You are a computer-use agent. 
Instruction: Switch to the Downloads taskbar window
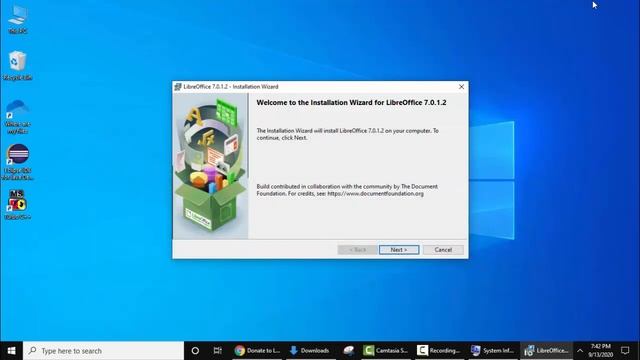pyautogui.click(x=310, y=351)
